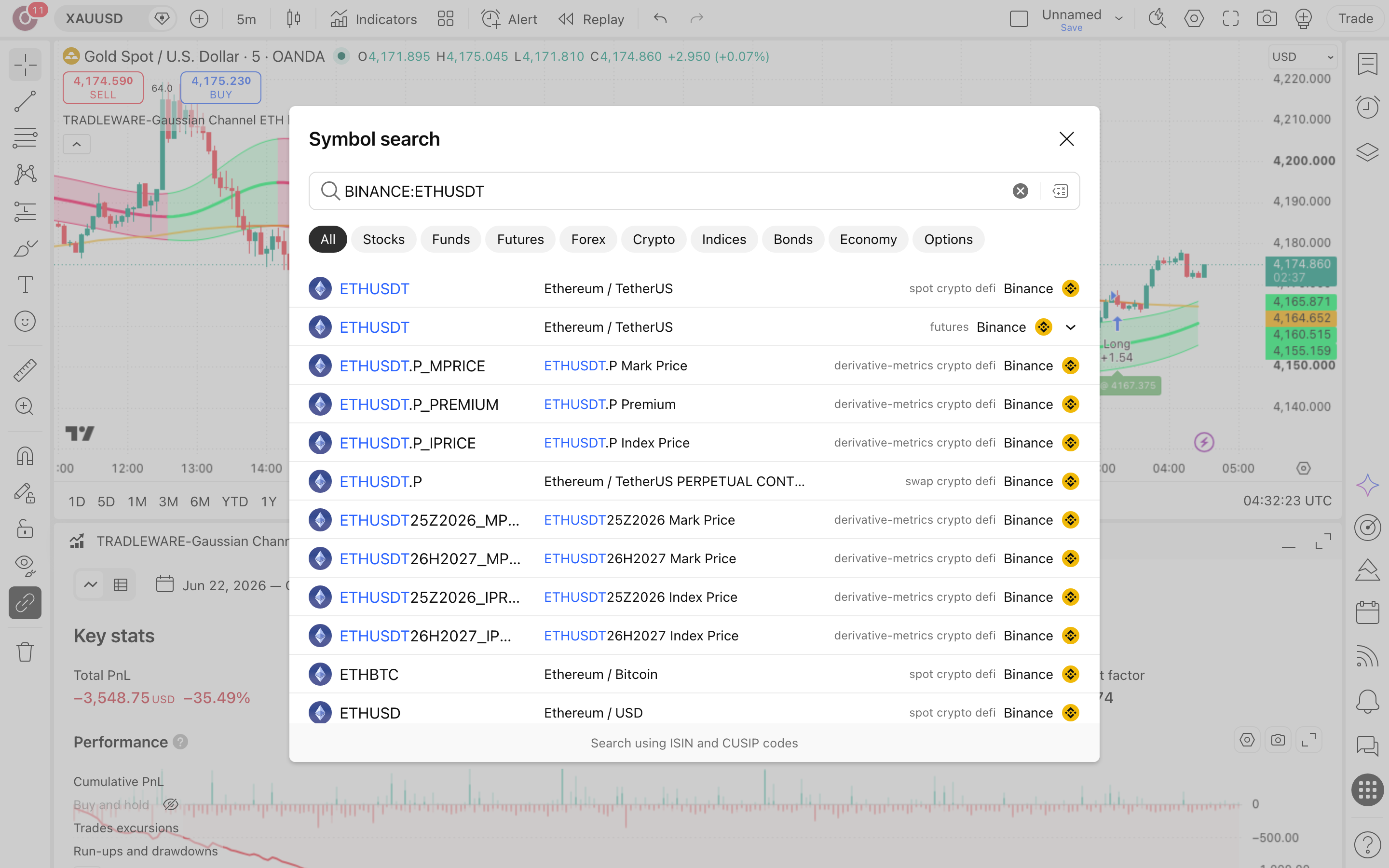The width and height of the screenshot is (1389, 868).
Task: Open the chart layout grid icon
Action: [446, 19]
